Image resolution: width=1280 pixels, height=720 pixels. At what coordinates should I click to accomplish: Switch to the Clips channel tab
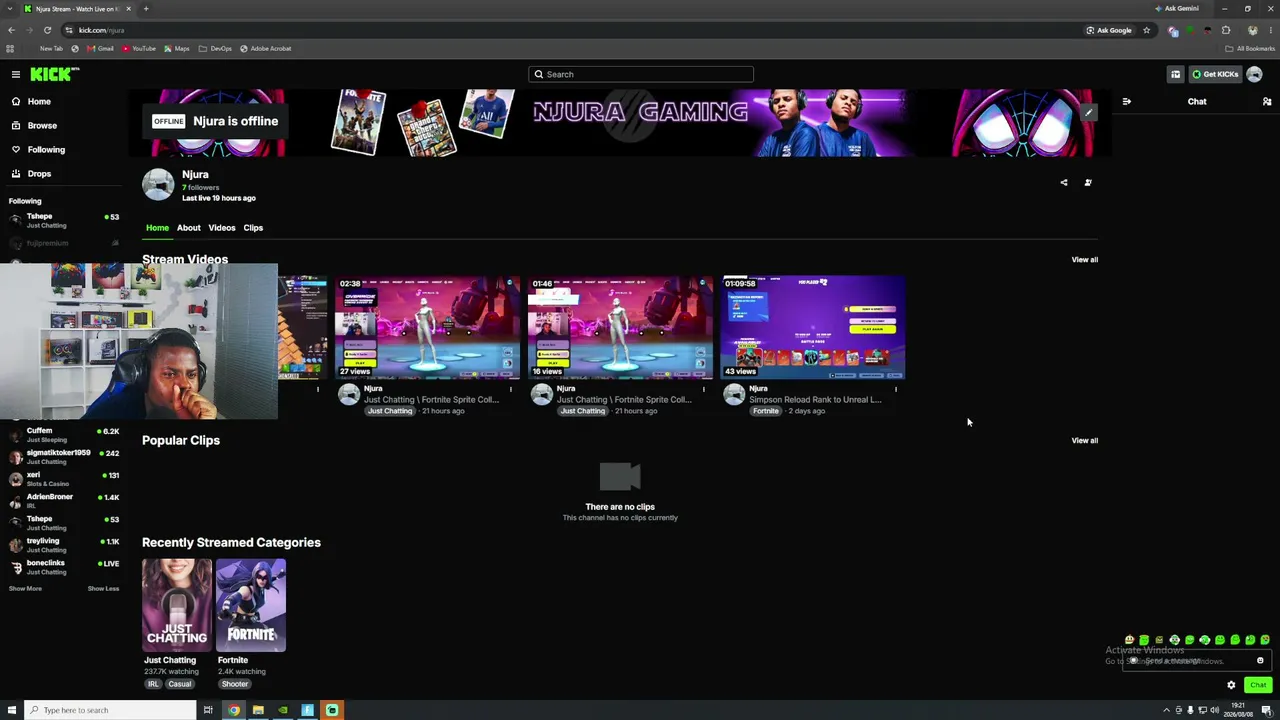[x=253, y=228]
